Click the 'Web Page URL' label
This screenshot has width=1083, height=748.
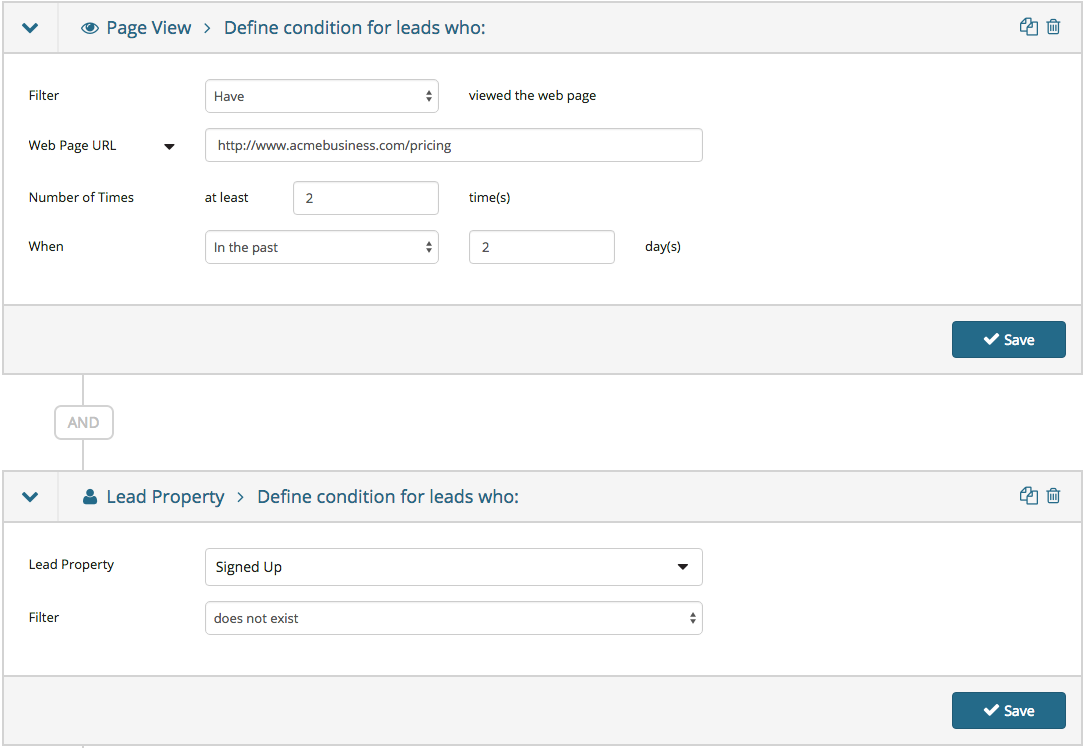(72, 146)
